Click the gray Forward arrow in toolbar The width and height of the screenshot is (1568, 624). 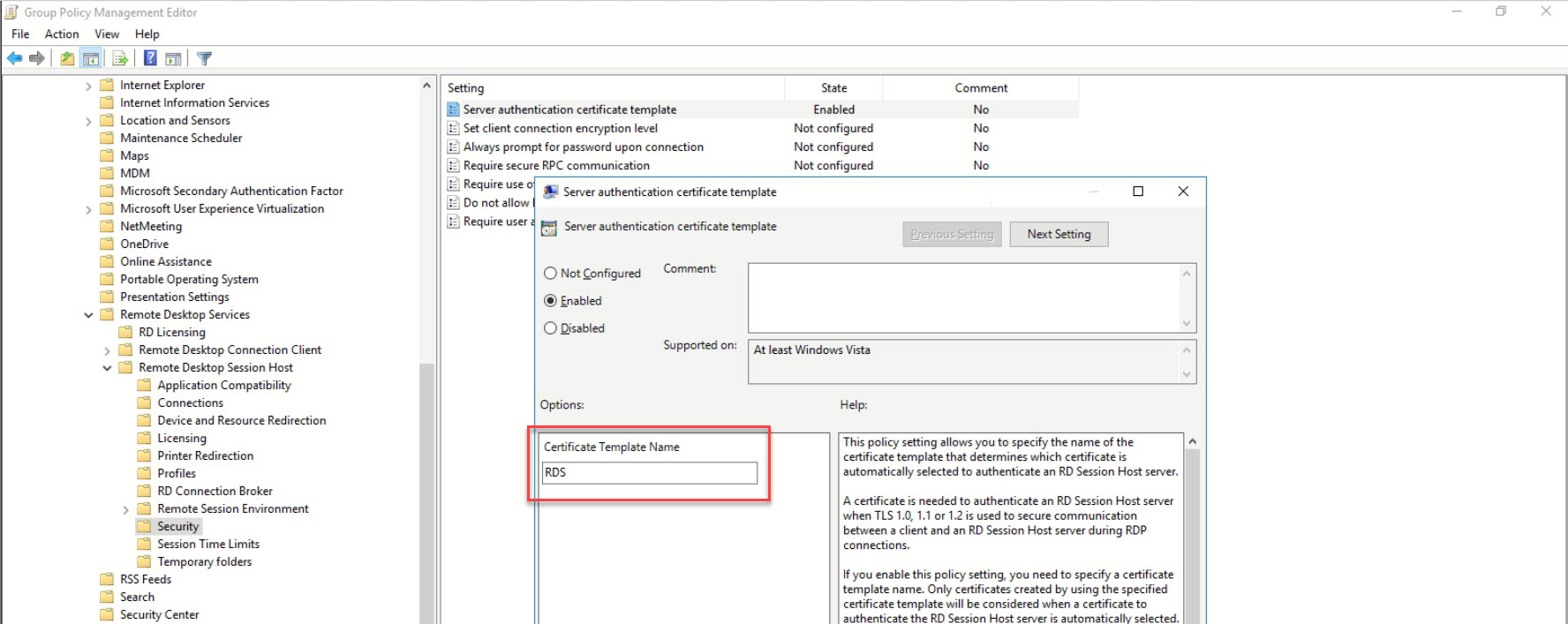[x=37, y=58]
